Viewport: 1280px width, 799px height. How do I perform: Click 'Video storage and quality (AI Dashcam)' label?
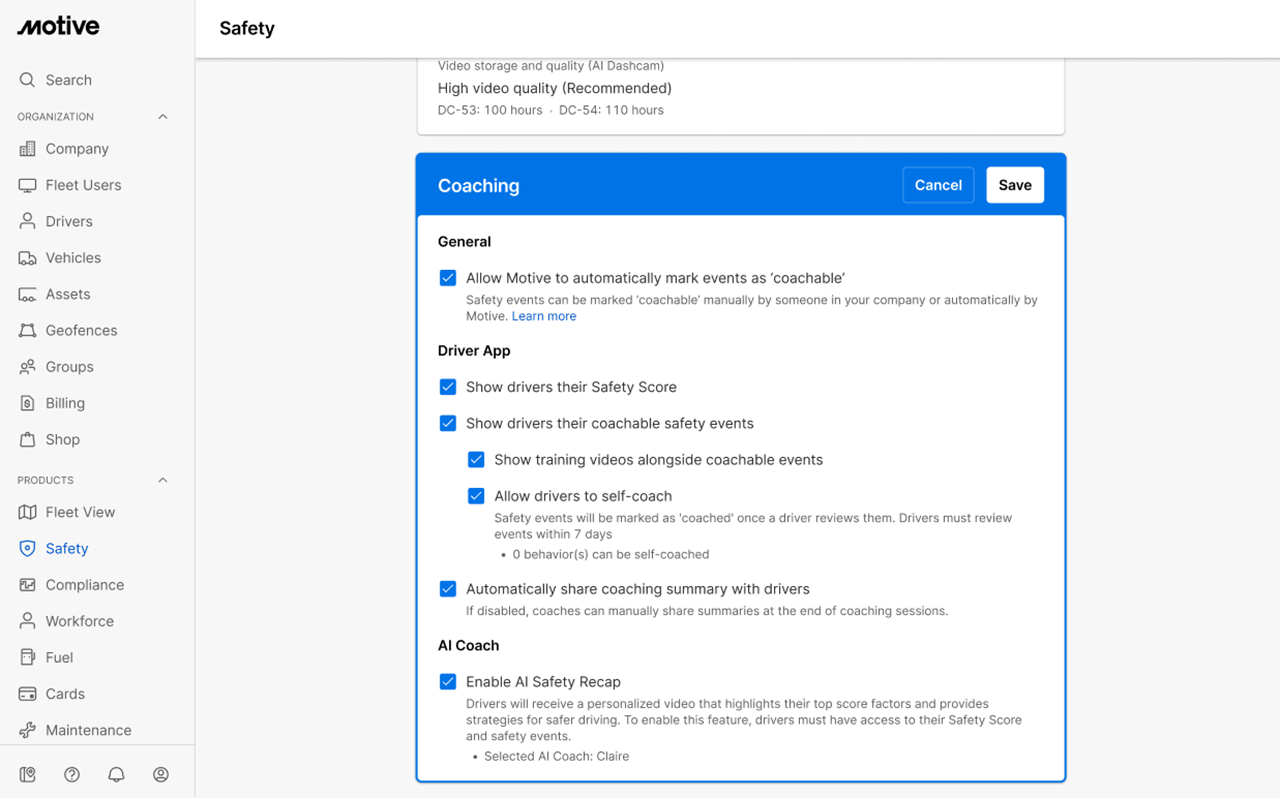click(551, 66)
